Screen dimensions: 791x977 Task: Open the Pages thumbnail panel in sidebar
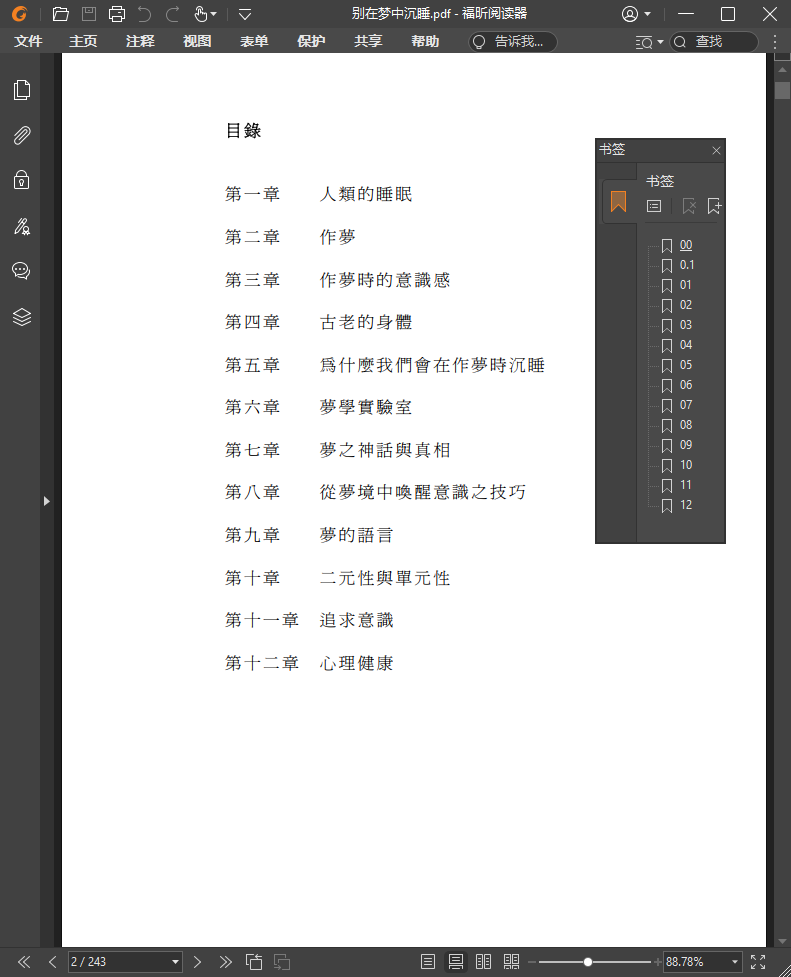click(x=21, y=90)
